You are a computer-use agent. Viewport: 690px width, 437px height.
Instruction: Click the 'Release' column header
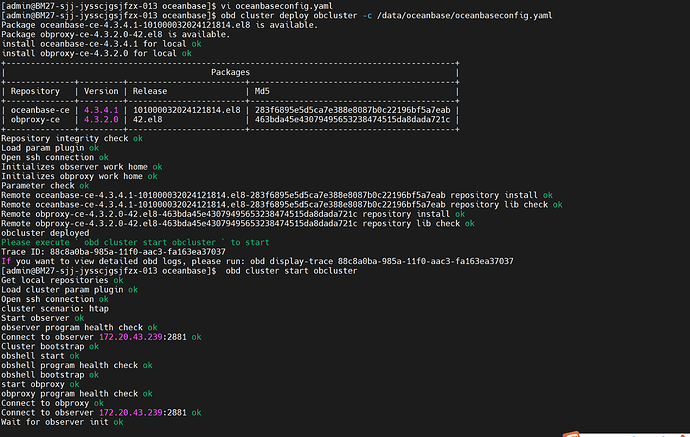pyautogui.click(x=150, y=91)
